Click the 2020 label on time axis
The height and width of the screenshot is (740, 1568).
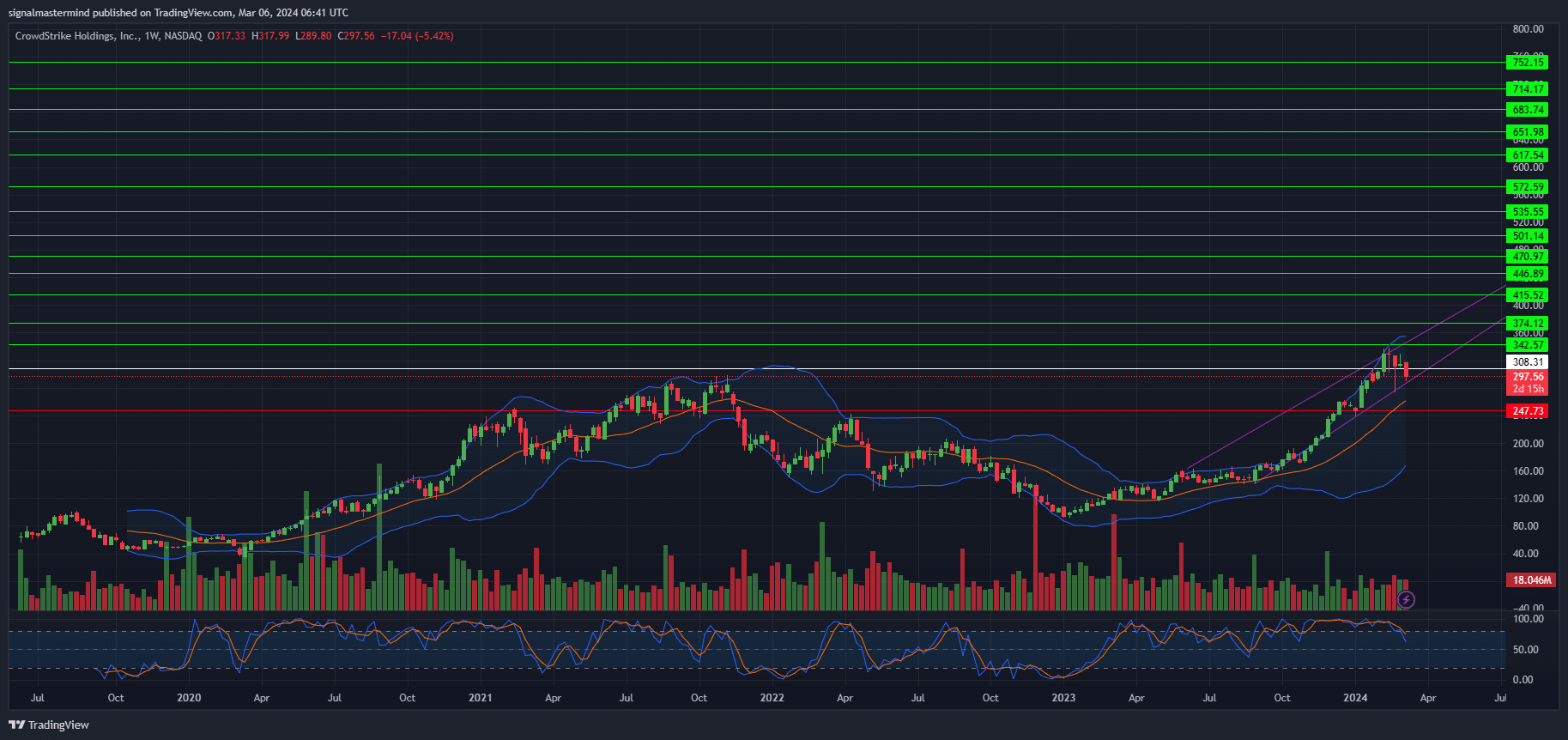tap(189, 698)
